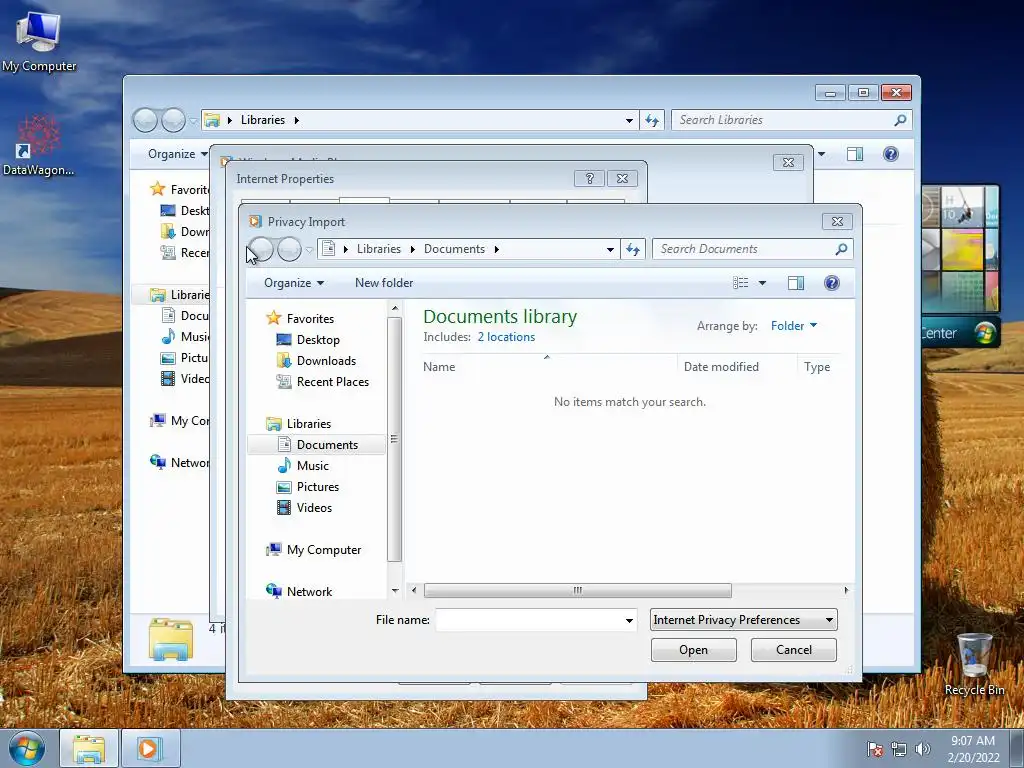Select Network in the Privacy Import sidebar
Screen dimensions: 1024x768
[310, 592]
